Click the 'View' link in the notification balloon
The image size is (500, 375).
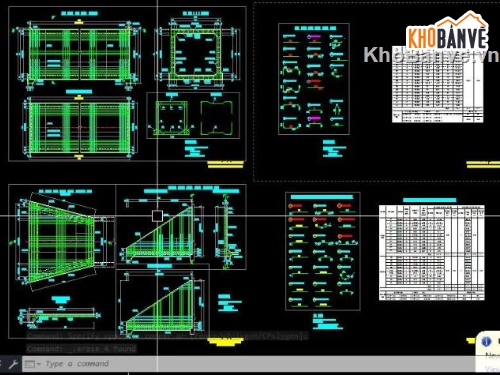(492, 369)
